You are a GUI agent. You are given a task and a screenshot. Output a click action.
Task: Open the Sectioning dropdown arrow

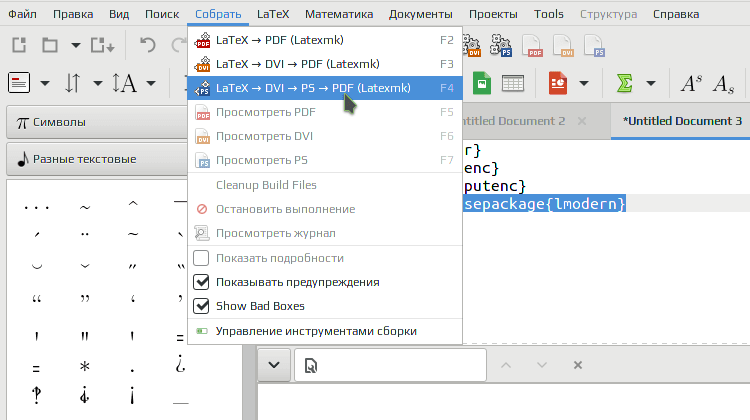point(45,84)
